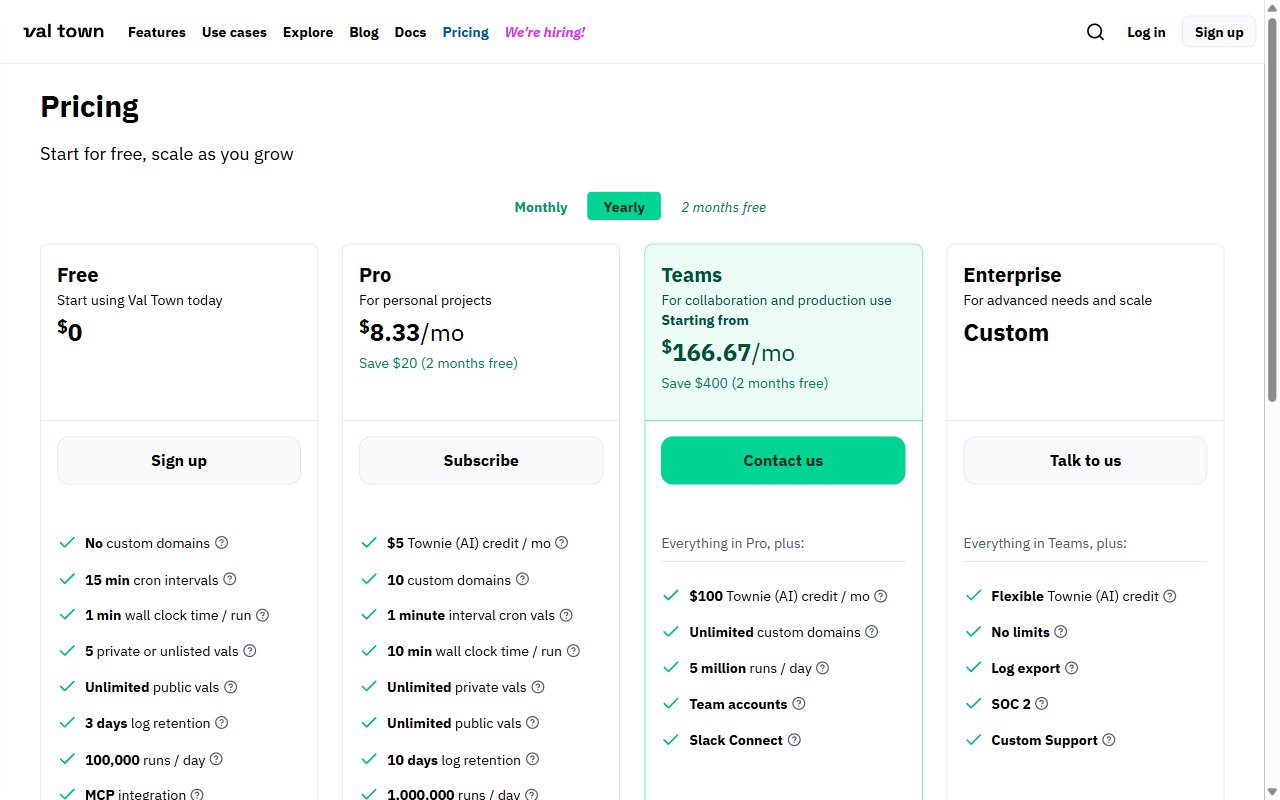Show info for Unlimited custom domains

pyautogui.click(x=872, y=632)
